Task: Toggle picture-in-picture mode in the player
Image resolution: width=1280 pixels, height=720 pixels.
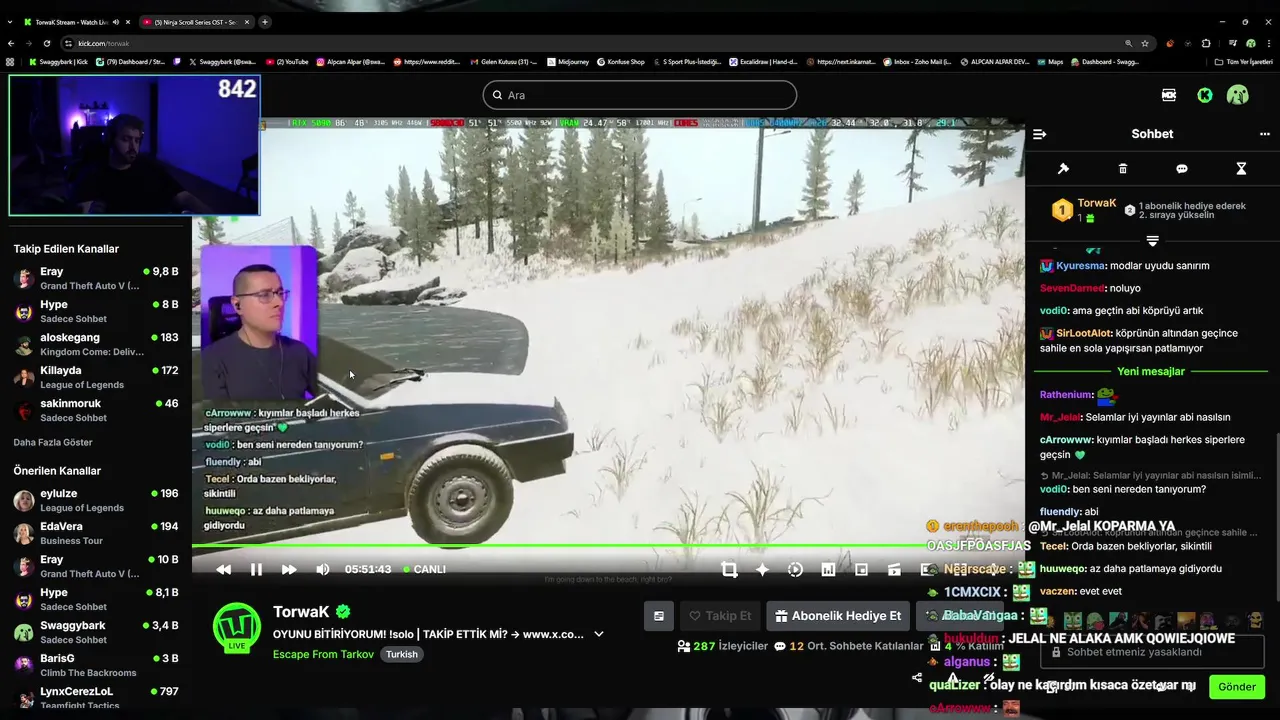Action: (861, 569)
